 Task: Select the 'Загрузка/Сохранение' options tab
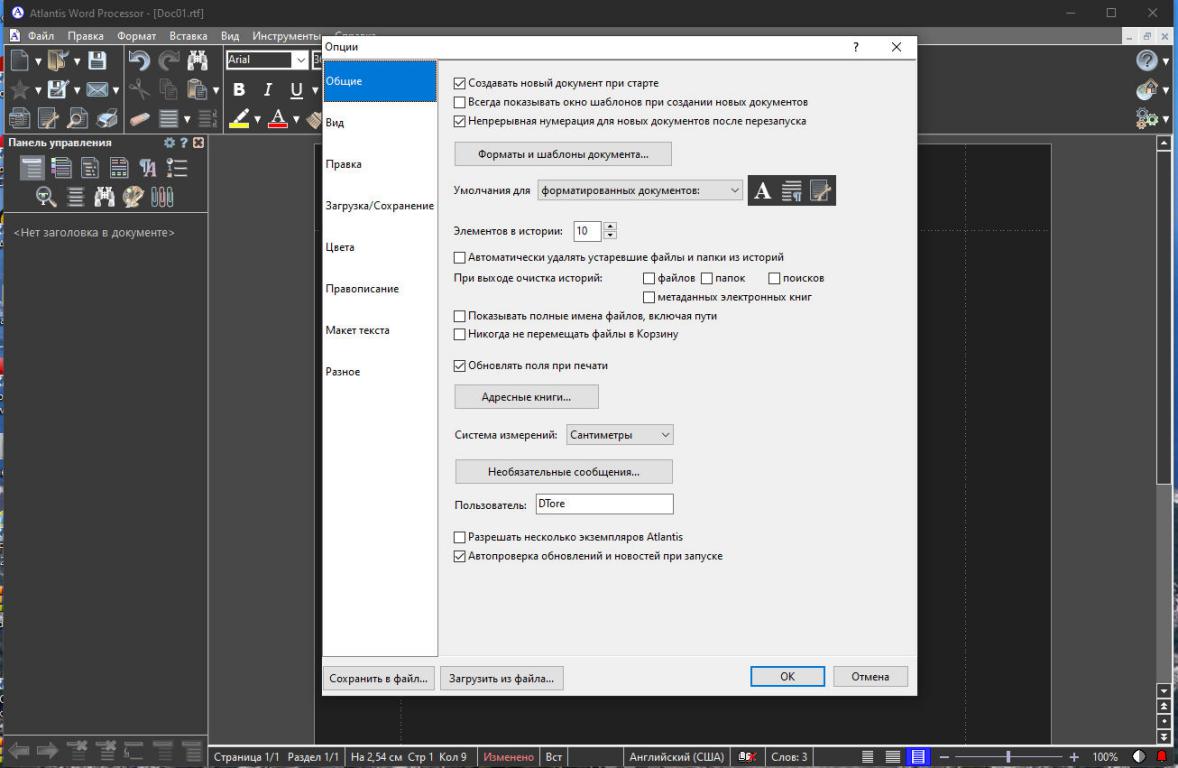click(379, 206)
